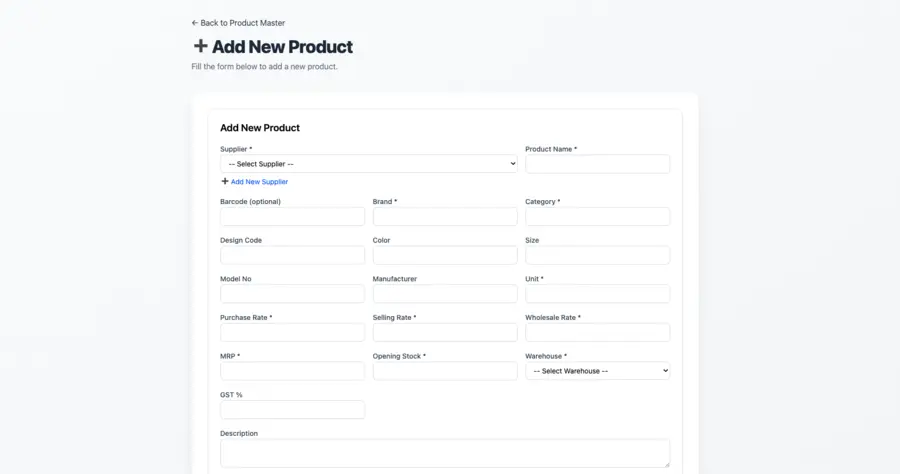Click the Model No field
The width and height of the screenshot is (900, 474).
[x=292, y=294]
